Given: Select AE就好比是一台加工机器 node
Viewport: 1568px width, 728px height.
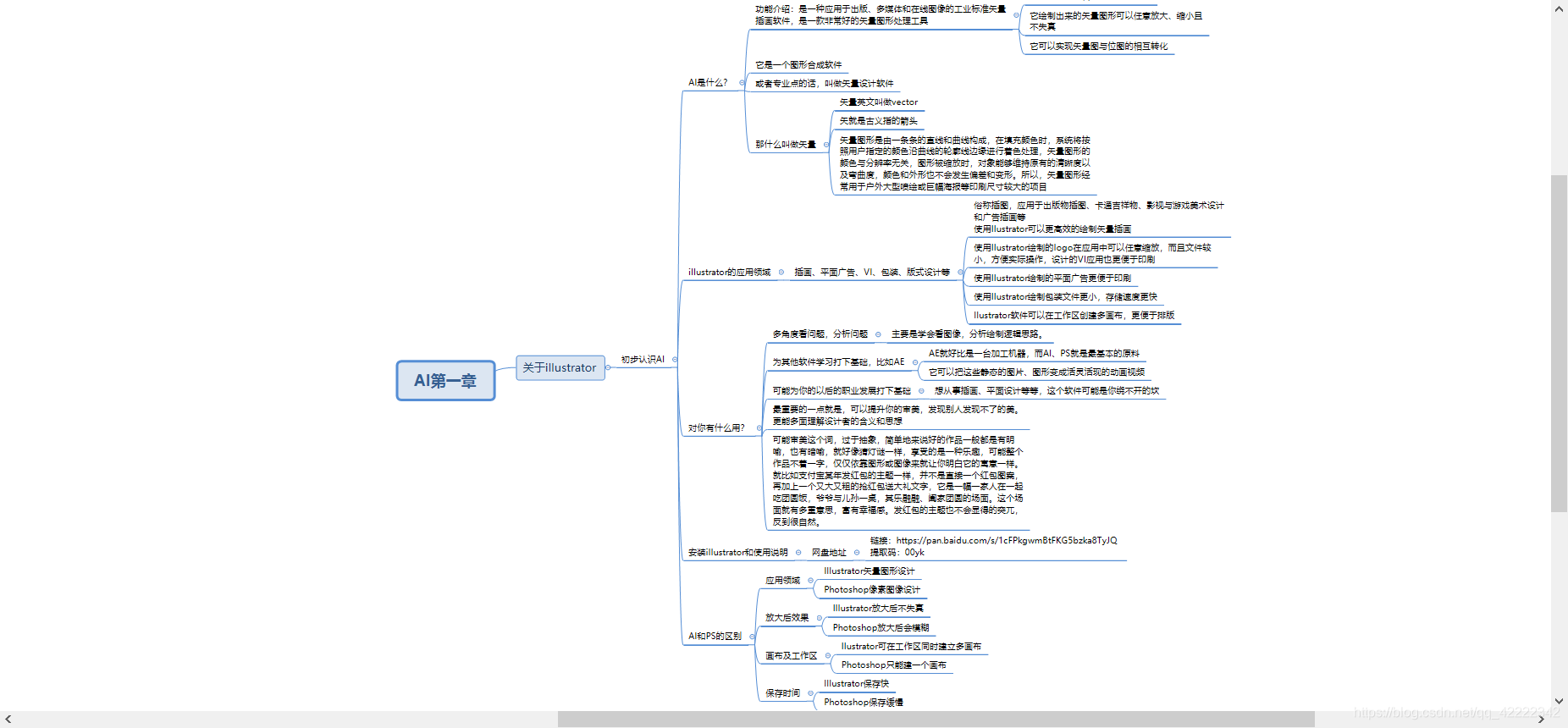Looking at the screenshot, I should (1034, 354).
